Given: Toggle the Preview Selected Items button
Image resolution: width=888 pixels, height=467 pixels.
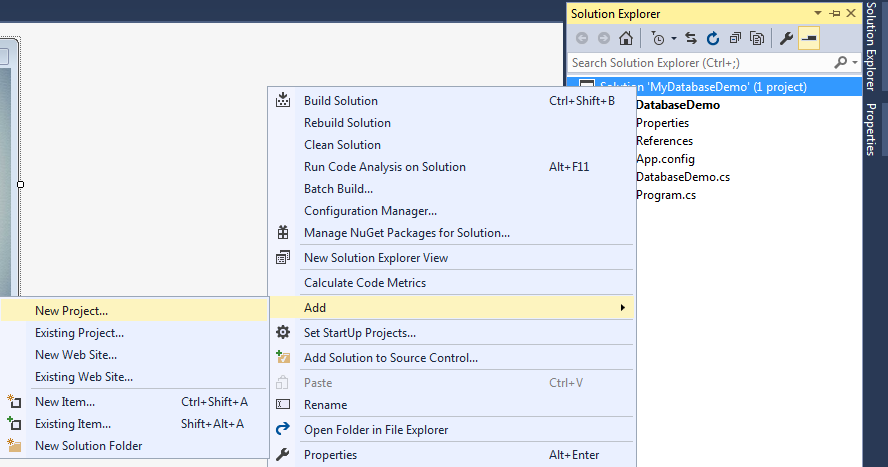Looking at the screenshot, I should 808,39.
